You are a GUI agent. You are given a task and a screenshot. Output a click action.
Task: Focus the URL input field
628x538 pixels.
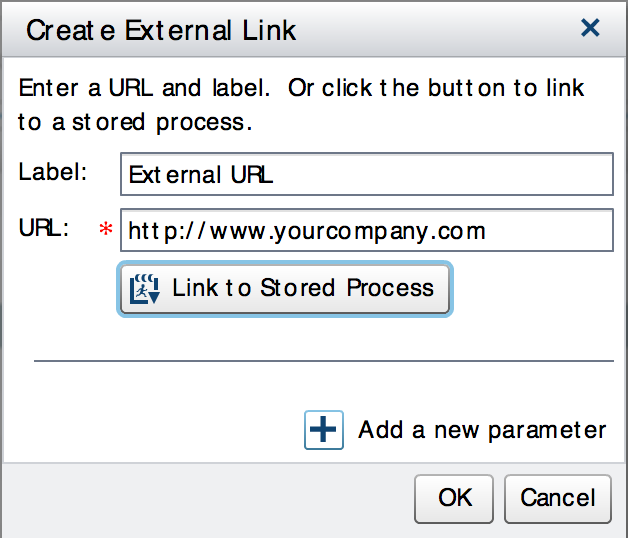365,232
